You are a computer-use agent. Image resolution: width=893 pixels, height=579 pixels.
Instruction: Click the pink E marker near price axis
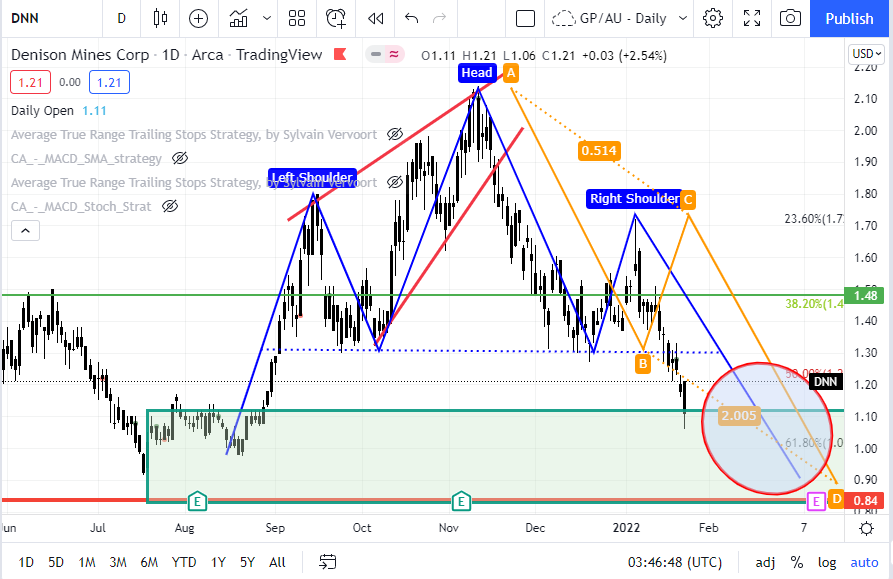point(816,502)
